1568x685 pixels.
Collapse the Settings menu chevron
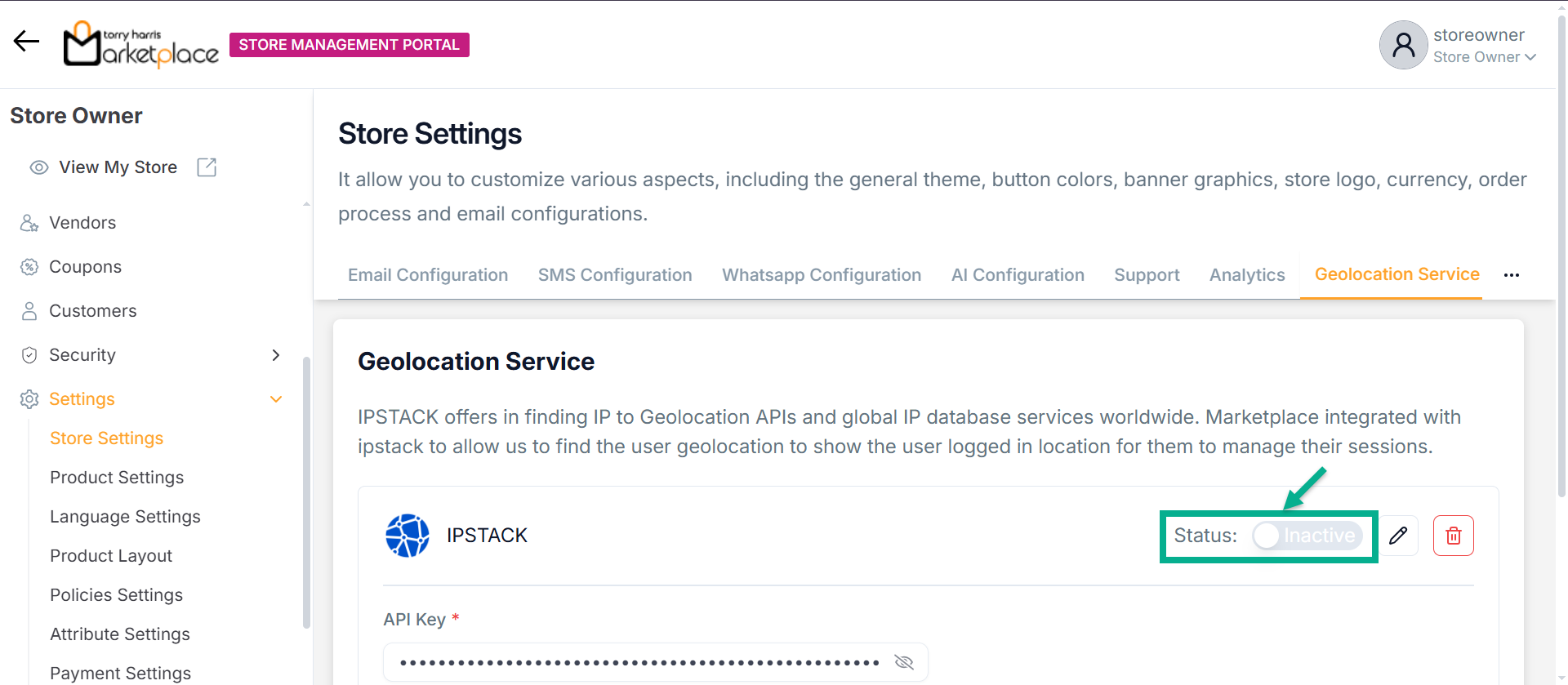click(x=275, y=399)
